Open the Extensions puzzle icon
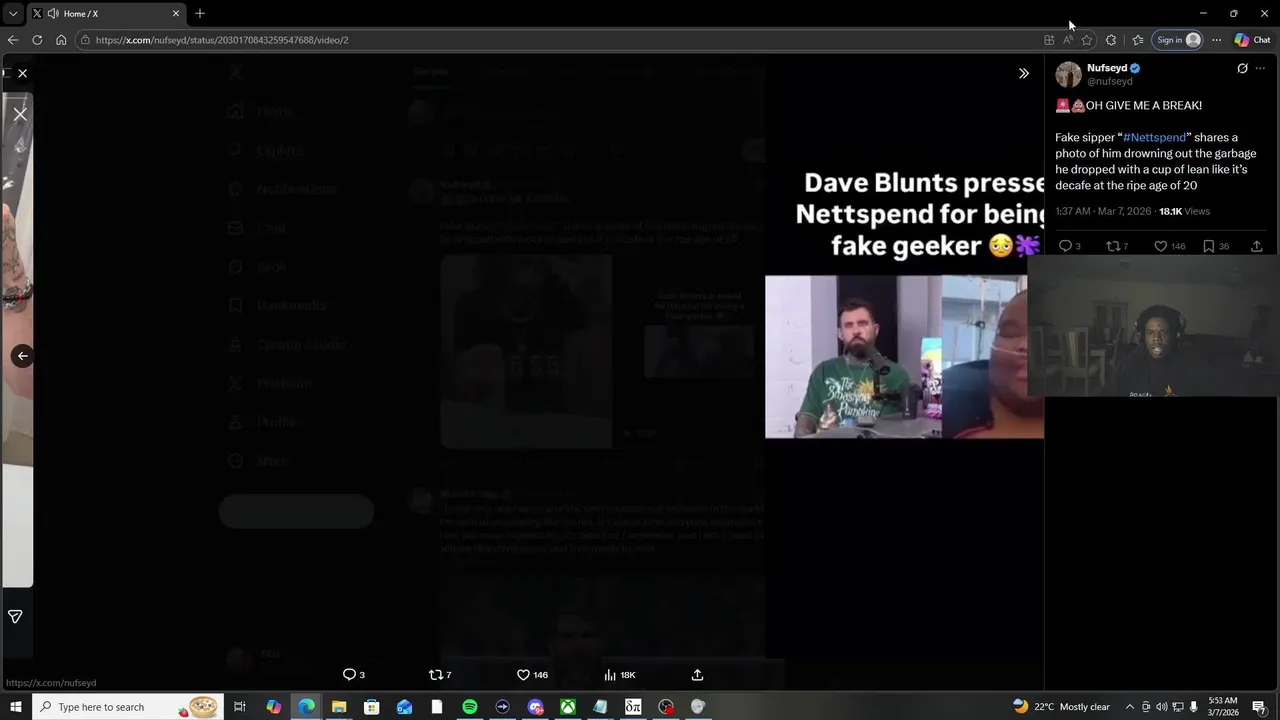Viewport: 1280px width, 720px height. [x=1112, y=40]
